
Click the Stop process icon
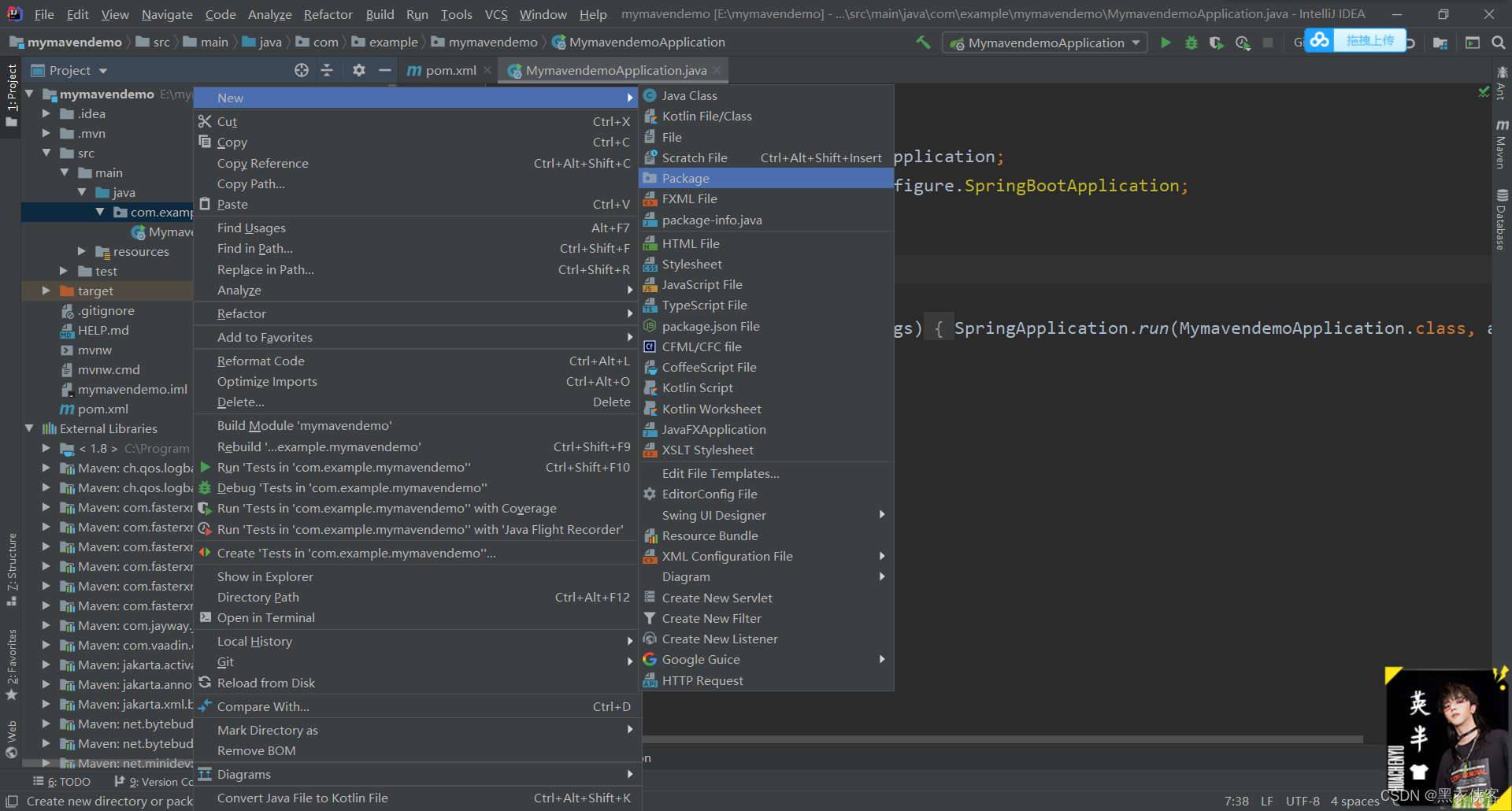1268,43
